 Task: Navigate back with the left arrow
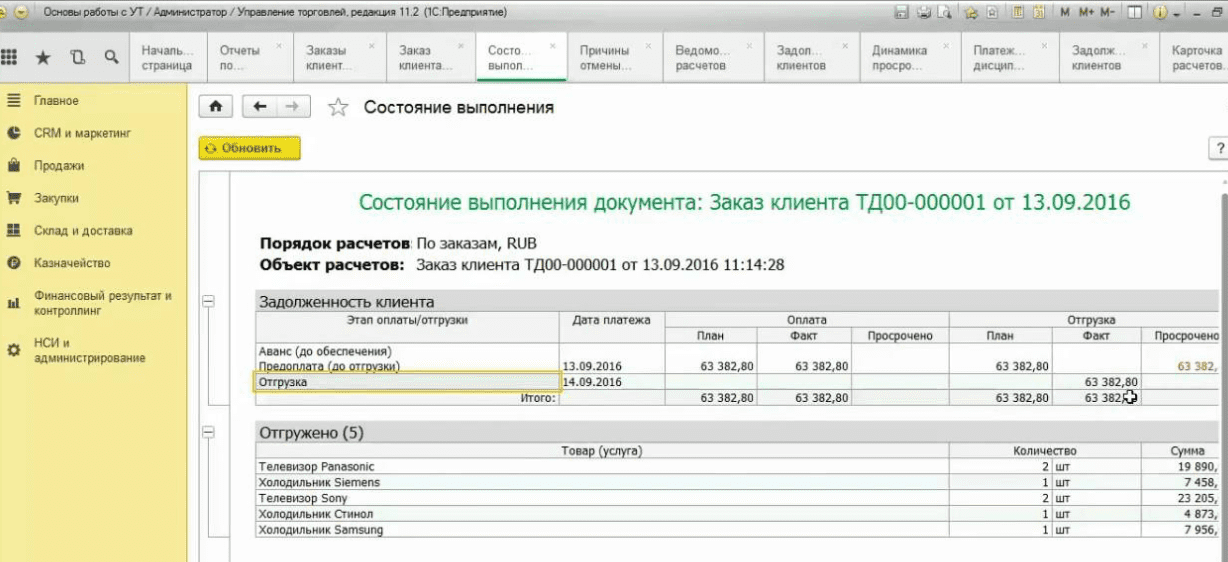tap(260, 107)
